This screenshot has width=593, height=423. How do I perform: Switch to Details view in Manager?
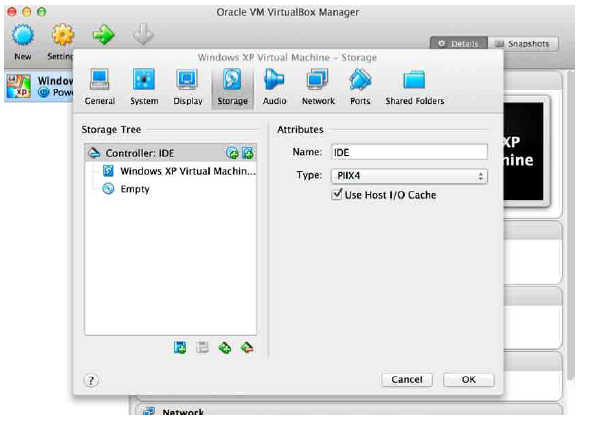(x=459, y=44)
